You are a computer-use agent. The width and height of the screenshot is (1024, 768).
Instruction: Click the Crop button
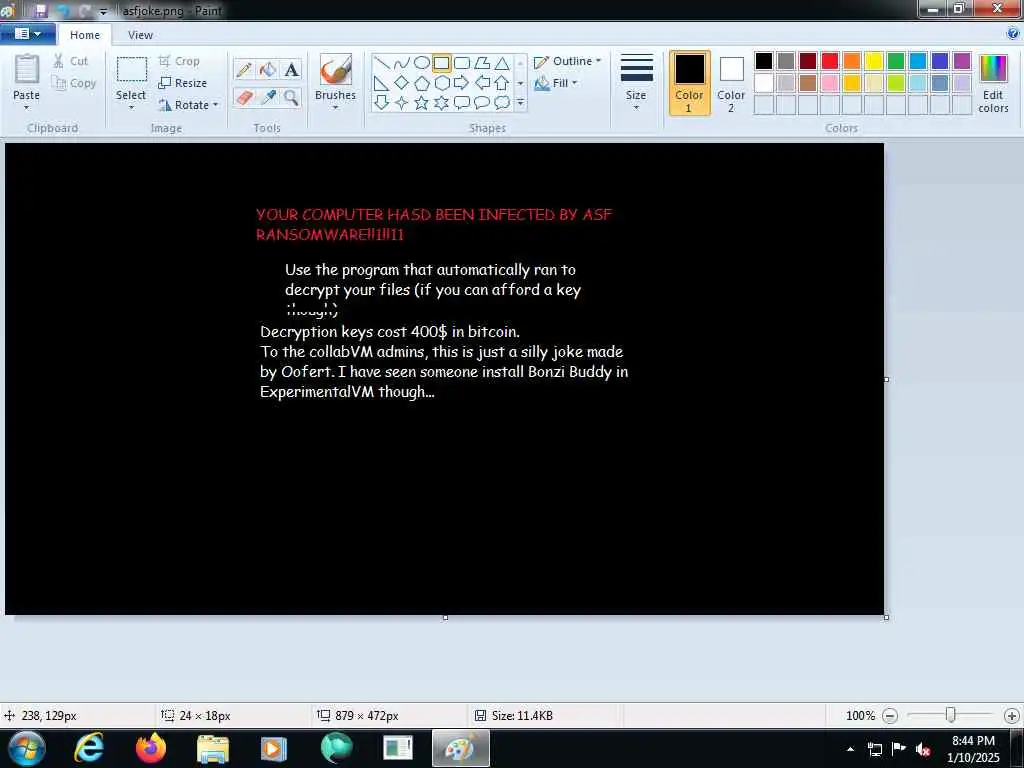pos(180,61)
